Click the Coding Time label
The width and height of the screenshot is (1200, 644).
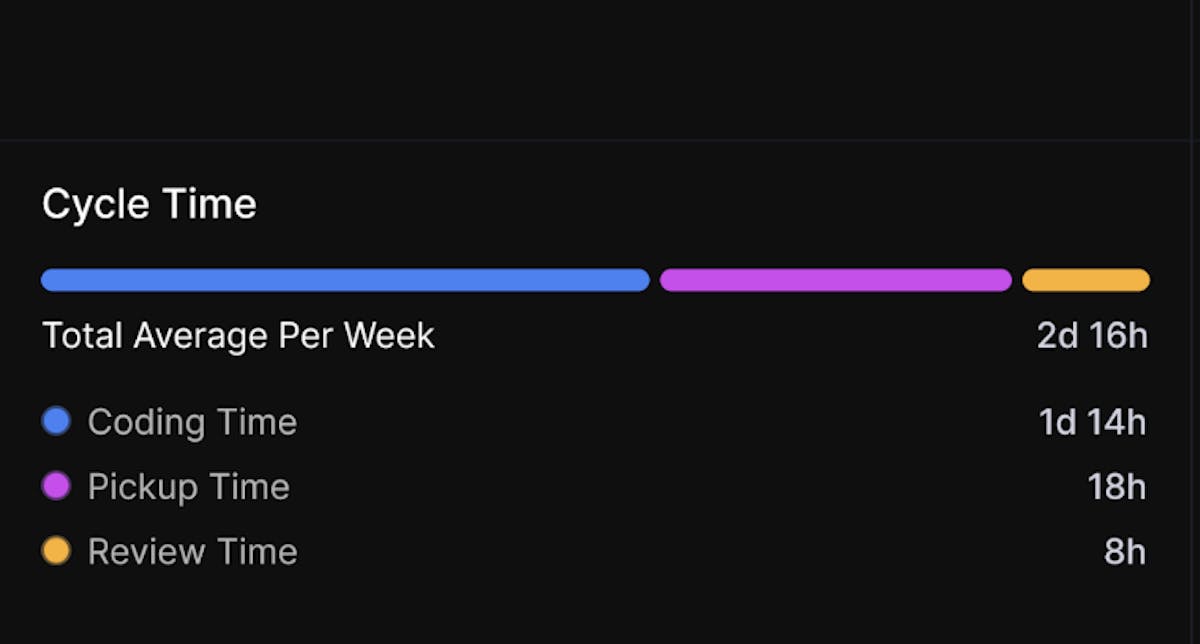tap(192, 422)
